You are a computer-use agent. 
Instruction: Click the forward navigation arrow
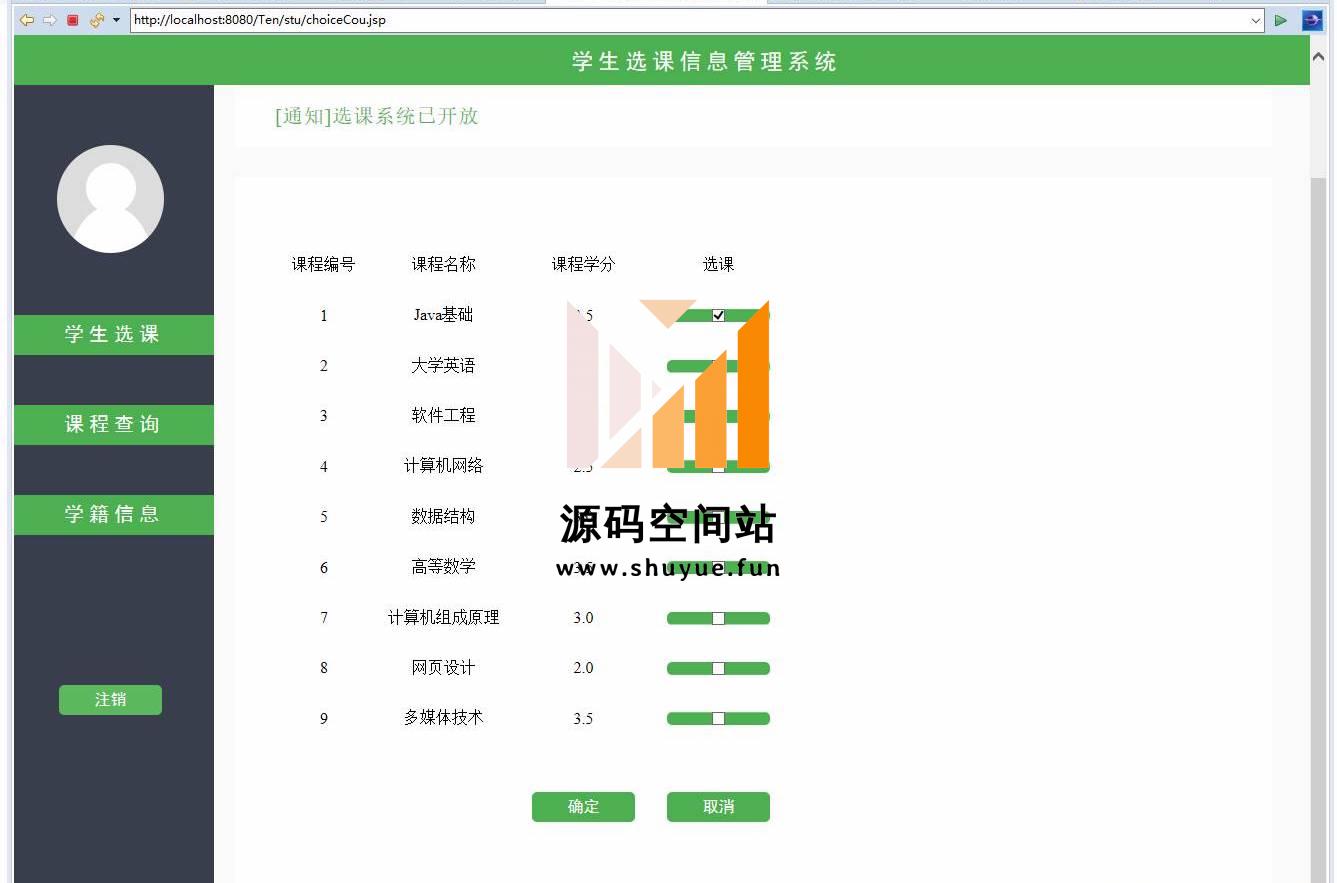pos(50,20)
